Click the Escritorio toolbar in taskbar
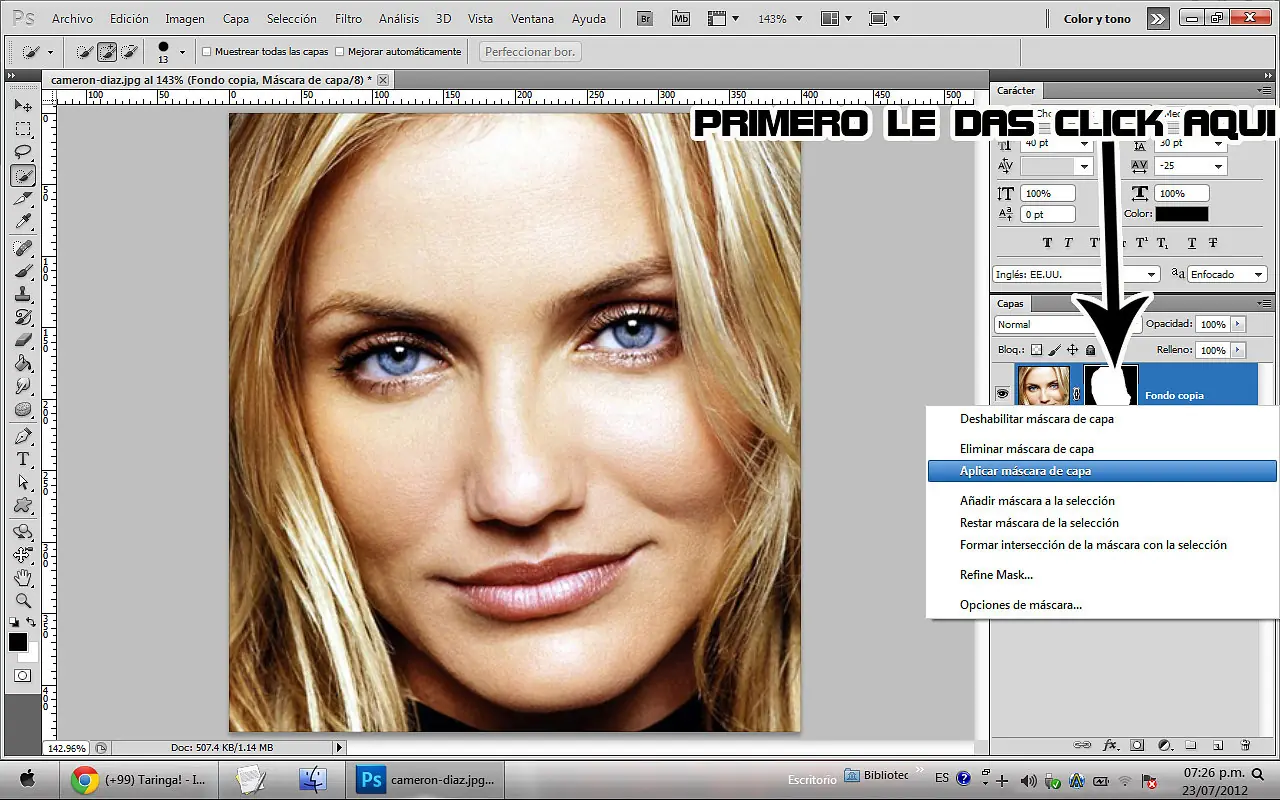 811,778
